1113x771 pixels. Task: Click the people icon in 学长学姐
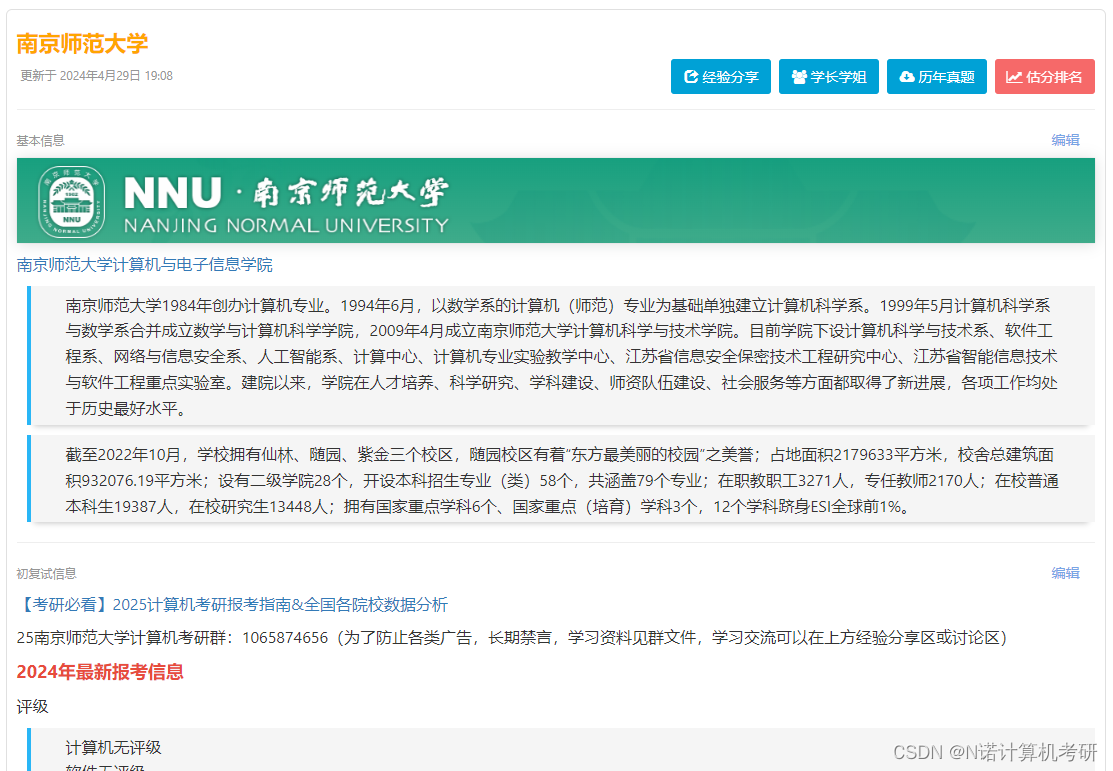[799, 77]
